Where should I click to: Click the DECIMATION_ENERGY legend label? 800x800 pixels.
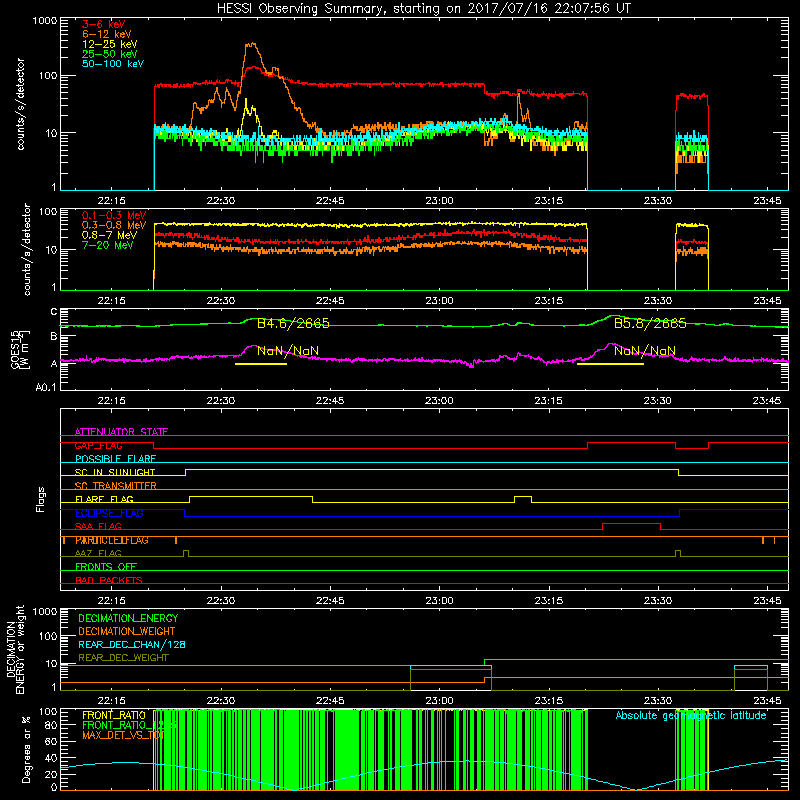pyautogui.click(x=128, y=618)
